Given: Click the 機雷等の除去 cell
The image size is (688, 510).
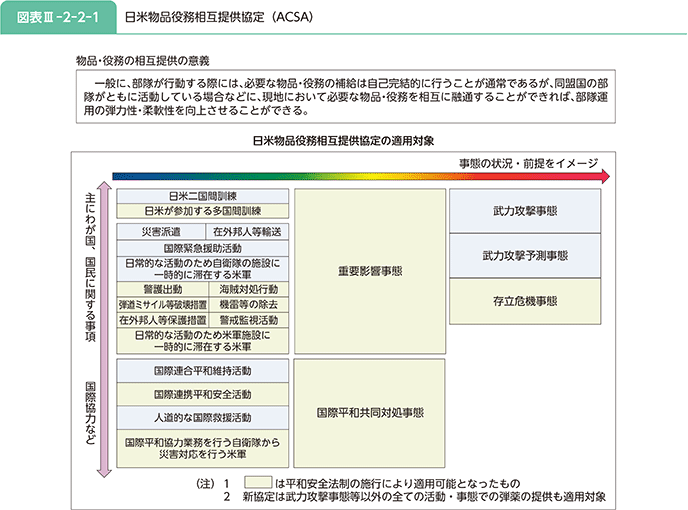Looking at the screenshot, I should point(248,305).
